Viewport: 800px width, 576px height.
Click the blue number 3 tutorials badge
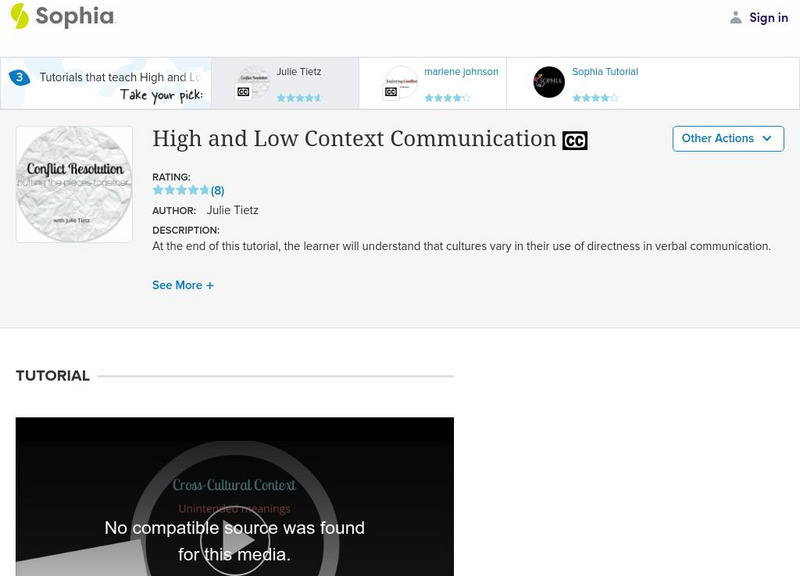pos(19,78)
